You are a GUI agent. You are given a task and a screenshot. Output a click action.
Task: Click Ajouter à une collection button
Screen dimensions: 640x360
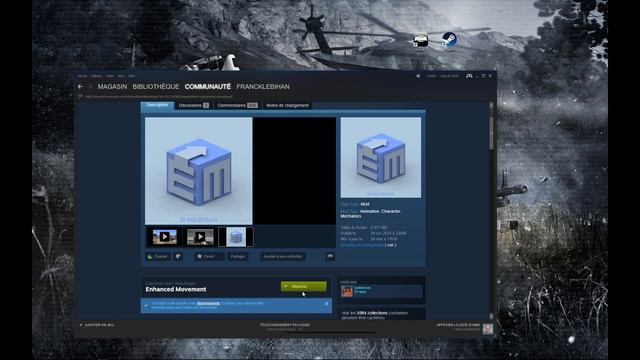[283, 256]
